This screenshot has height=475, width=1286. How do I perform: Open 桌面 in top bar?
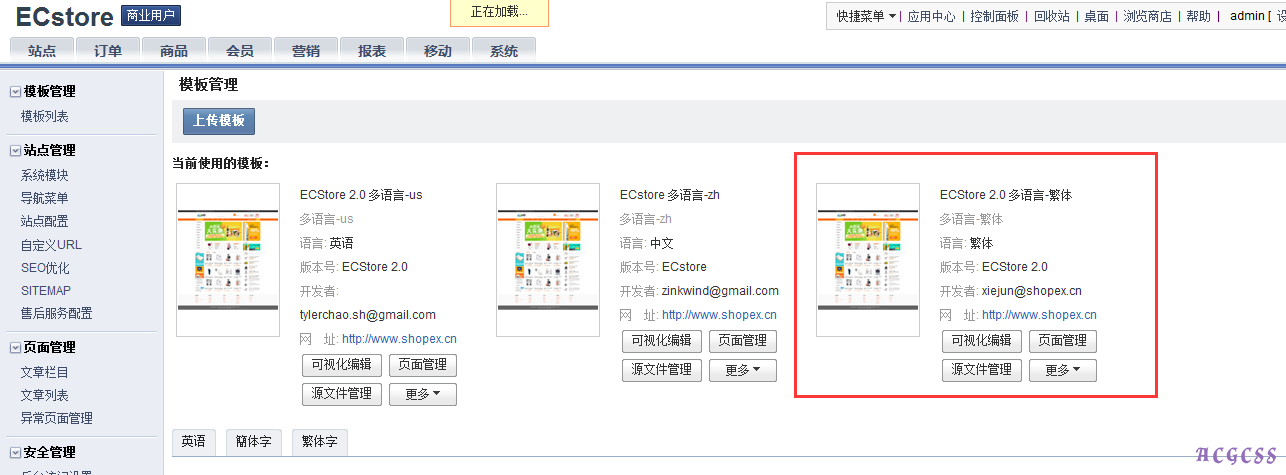(1096, 16)
